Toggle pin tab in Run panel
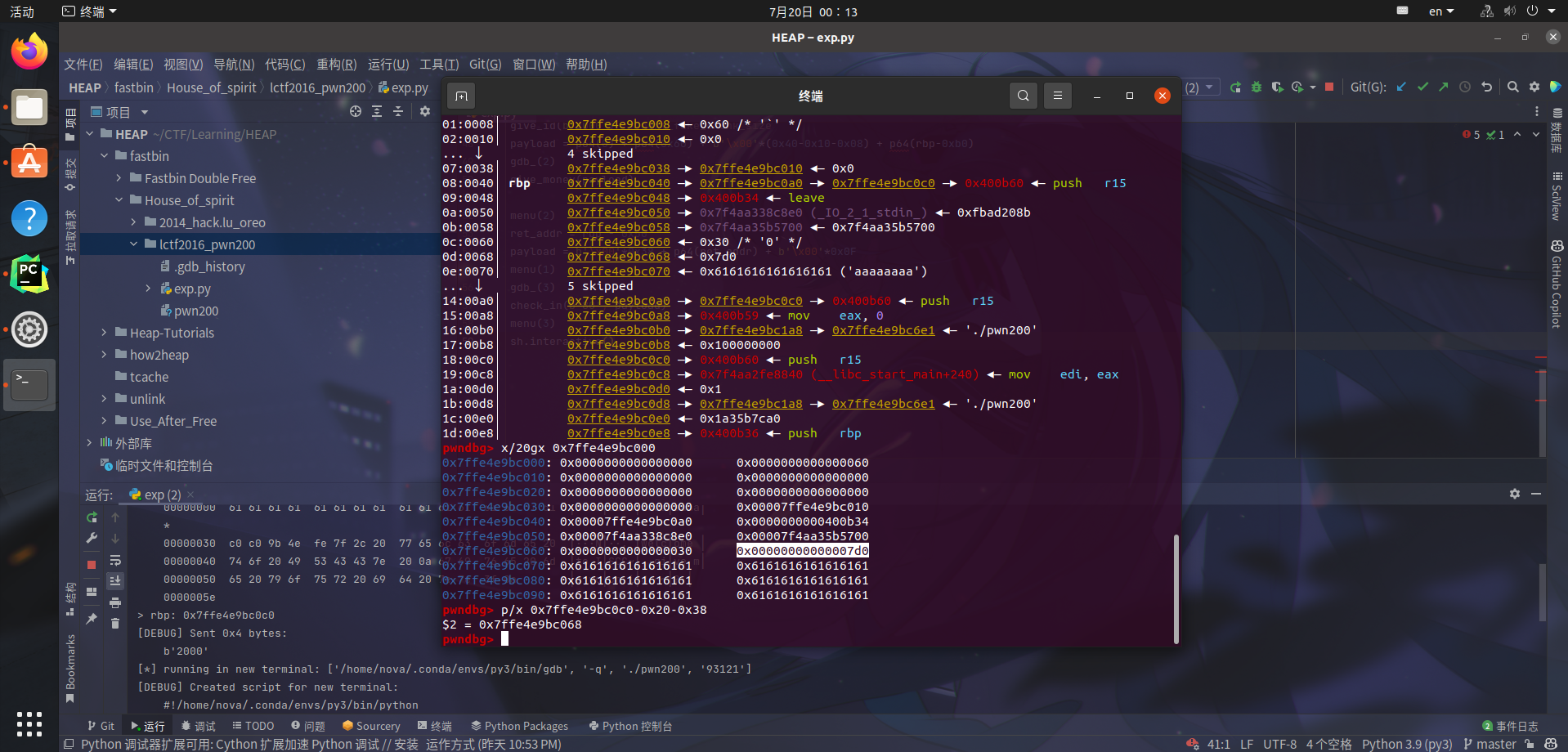The height and width of the screenshot is (752, 1568). pos(92,619)
